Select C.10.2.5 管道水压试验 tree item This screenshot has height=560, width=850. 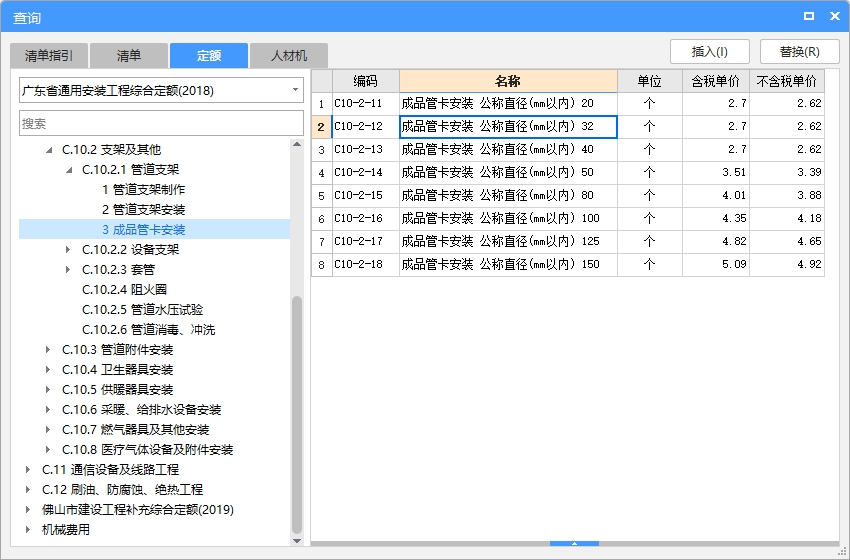[143, 310]
